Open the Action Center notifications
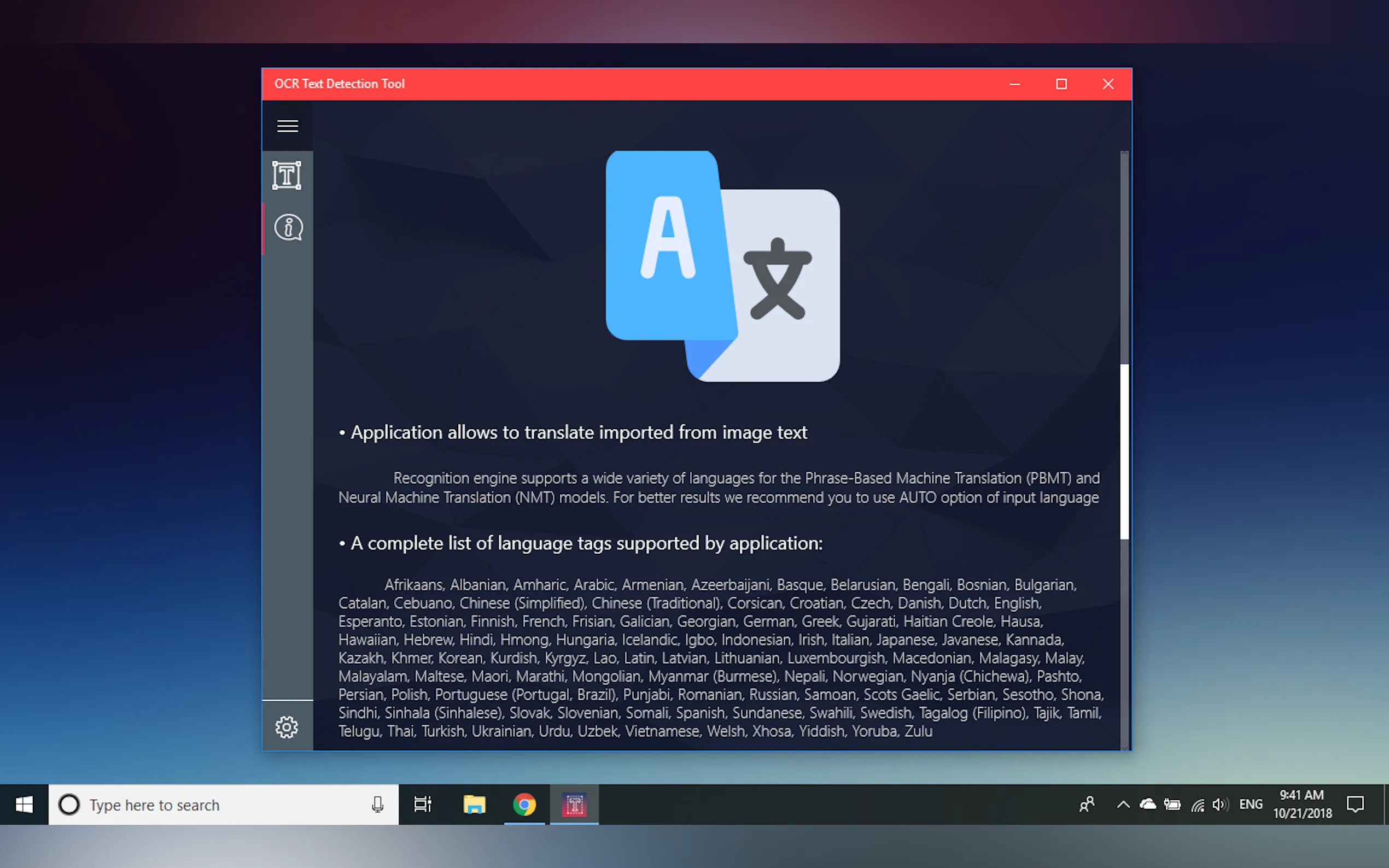1389x868 pixels. pyautogui.click(x=1355, y=805)
